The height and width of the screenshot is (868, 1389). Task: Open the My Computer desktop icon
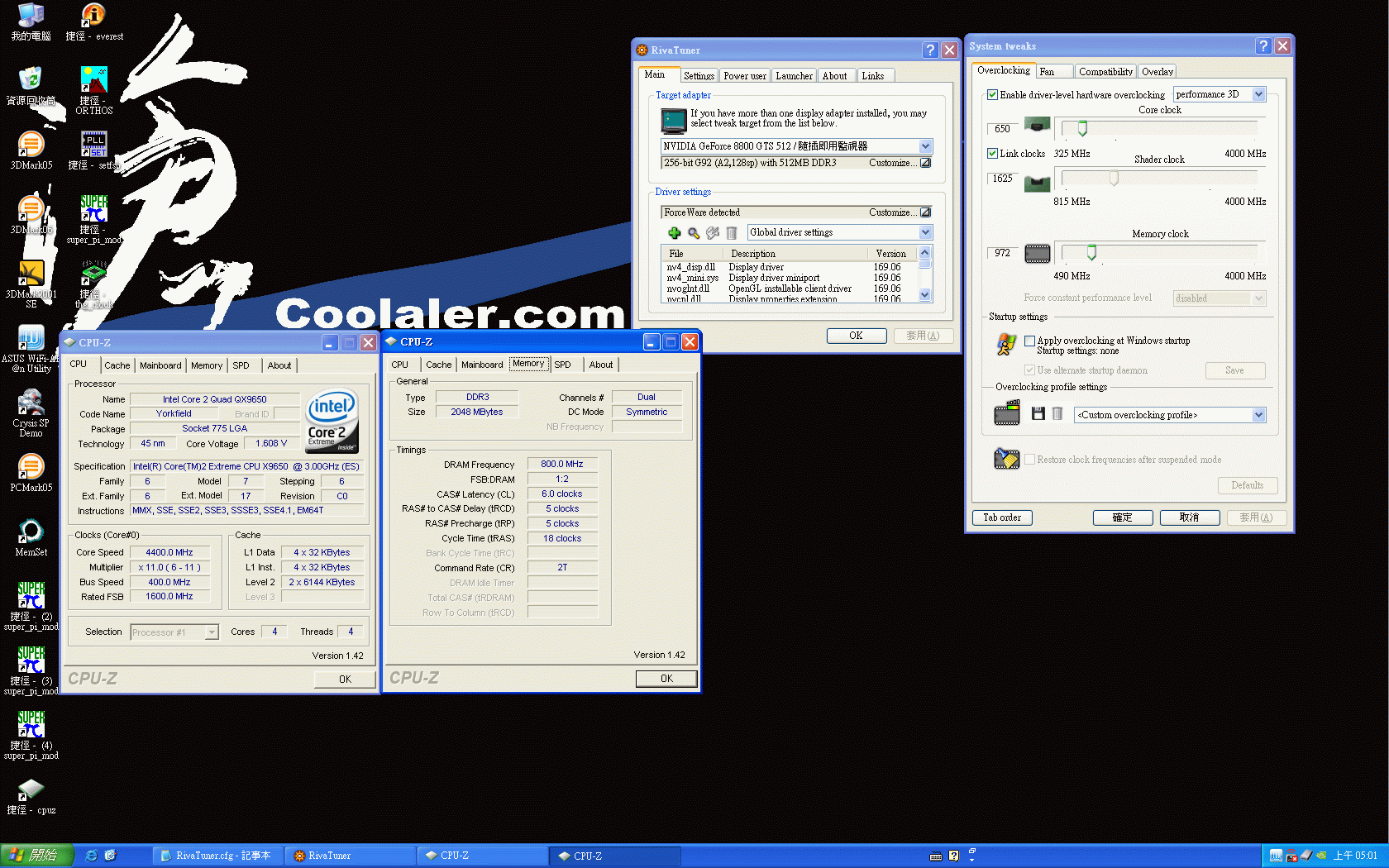(x=31, y=21)
